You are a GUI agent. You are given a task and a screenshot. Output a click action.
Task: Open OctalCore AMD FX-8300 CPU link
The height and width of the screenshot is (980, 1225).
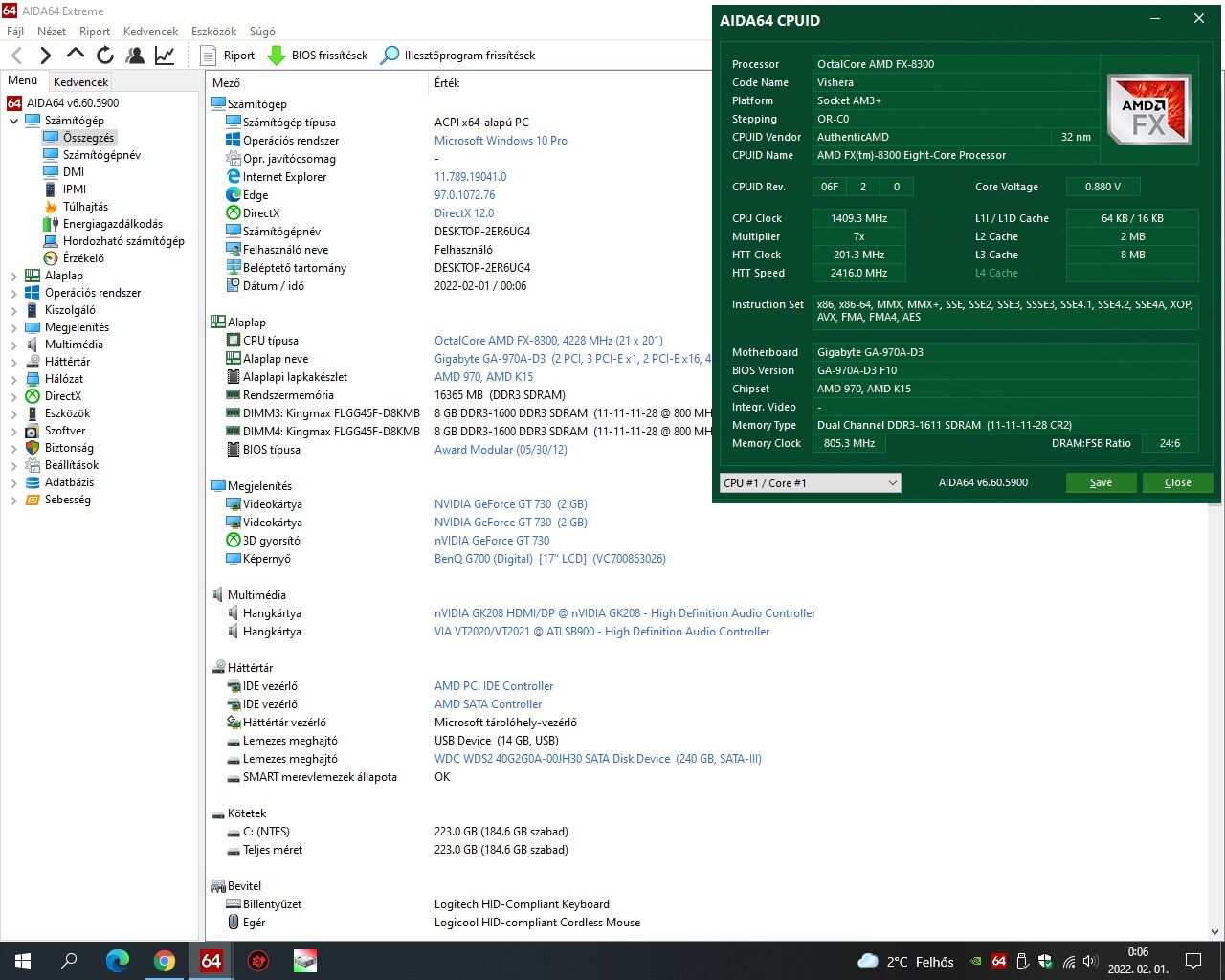[548, 341]
